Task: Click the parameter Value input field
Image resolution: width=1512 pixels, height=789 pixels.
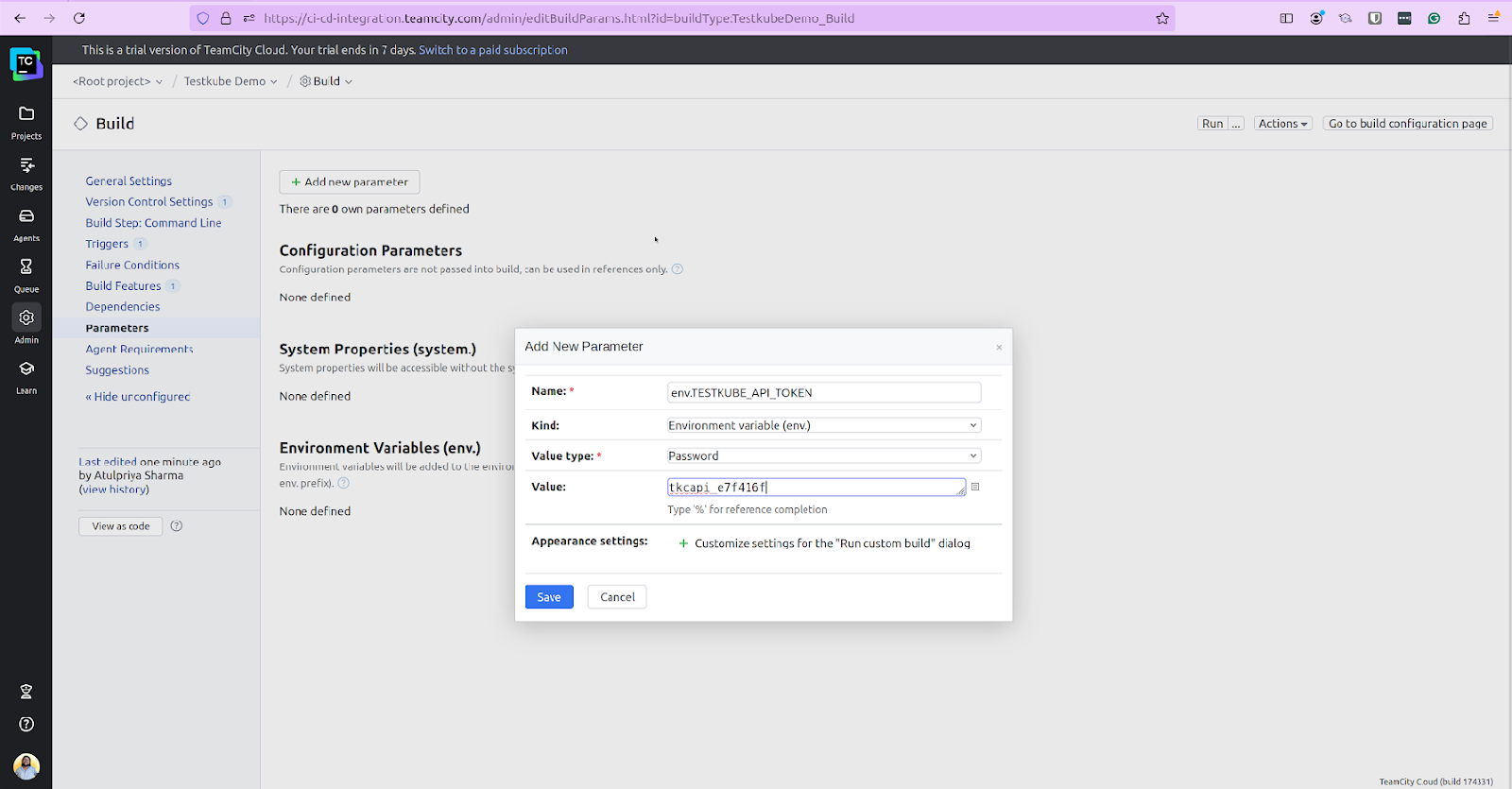Action: pyautogui.click(x=816, y=487)
